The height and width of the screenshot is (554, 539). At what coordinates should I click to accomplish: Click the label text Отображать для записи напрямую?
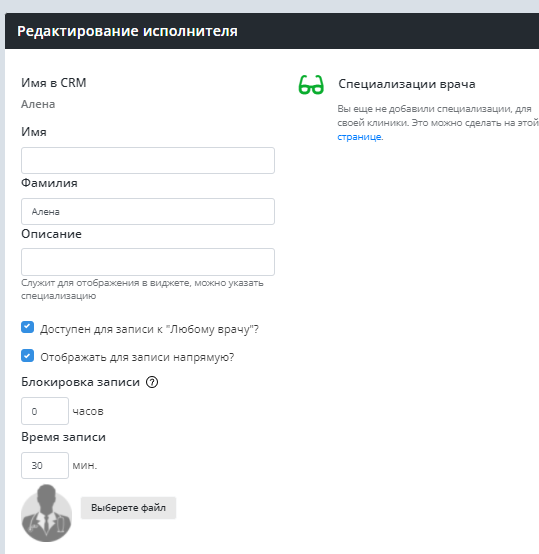[137, 357]
